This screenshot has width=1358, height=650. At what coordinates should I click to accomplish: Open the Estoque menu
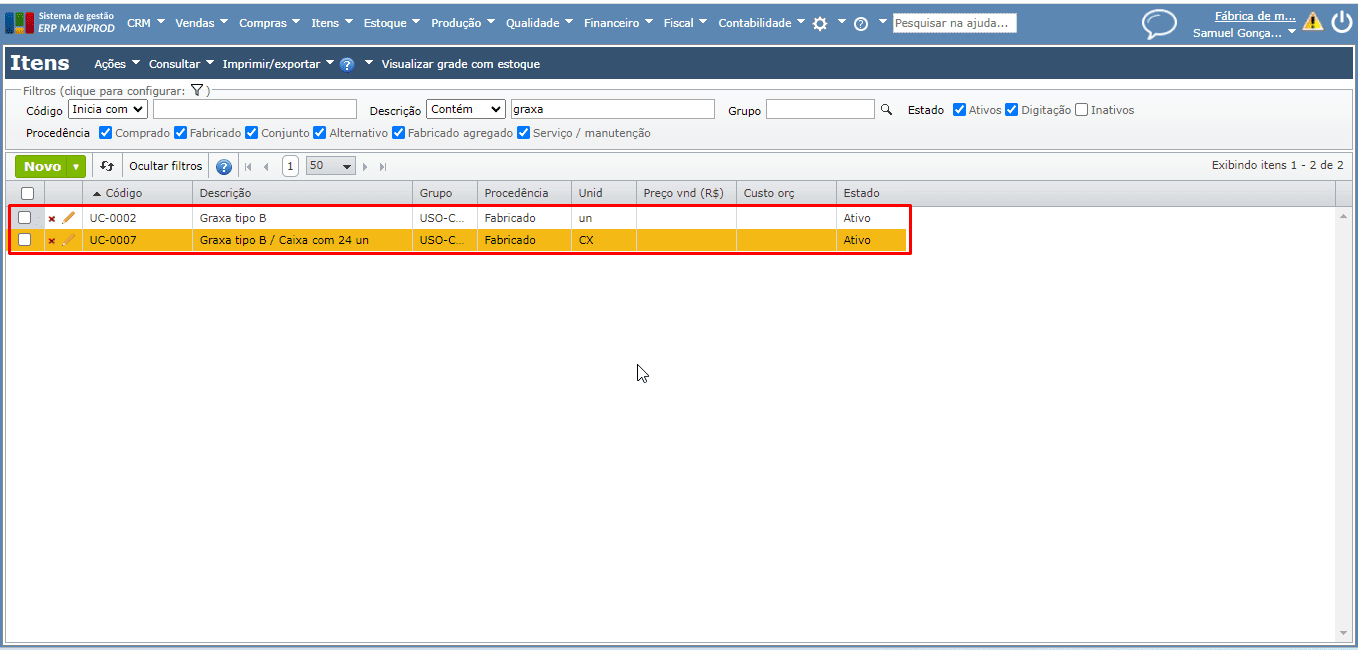[392, 23]
